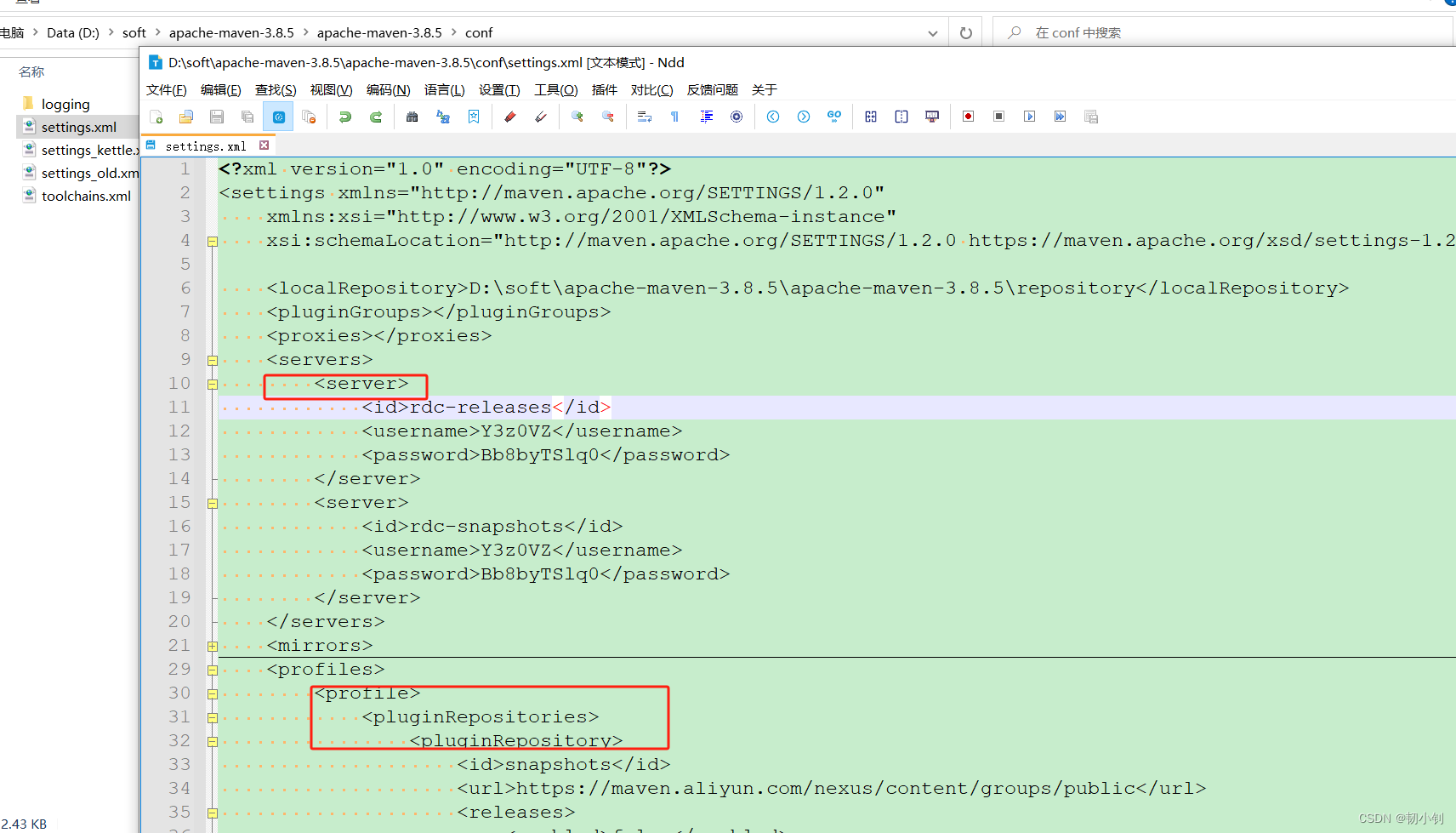Screen dimensions: 1456x833
Task: Open the 插件 menu
Action: pos(604,90)
